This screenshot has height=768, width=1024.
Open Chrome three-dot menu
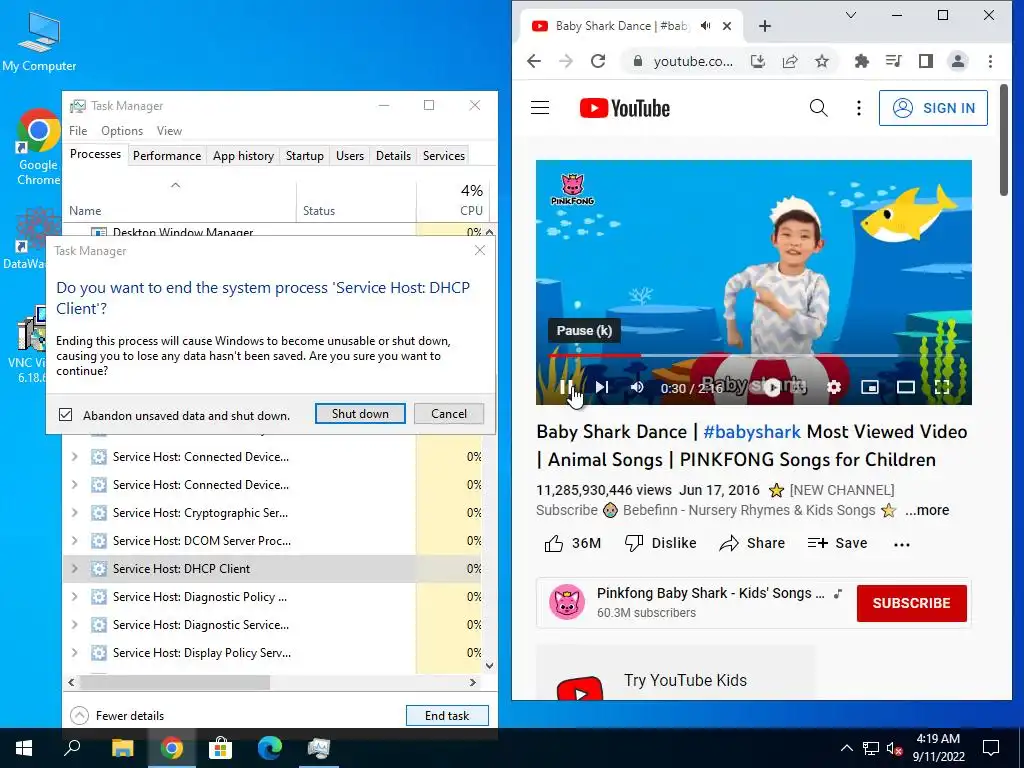click(x=990, y=61)
